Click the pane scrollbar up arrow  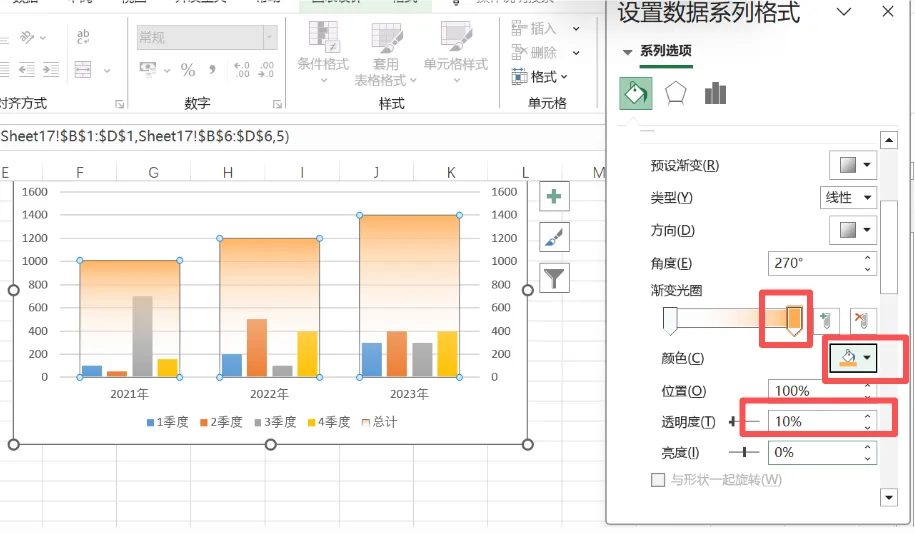(889, 140)
